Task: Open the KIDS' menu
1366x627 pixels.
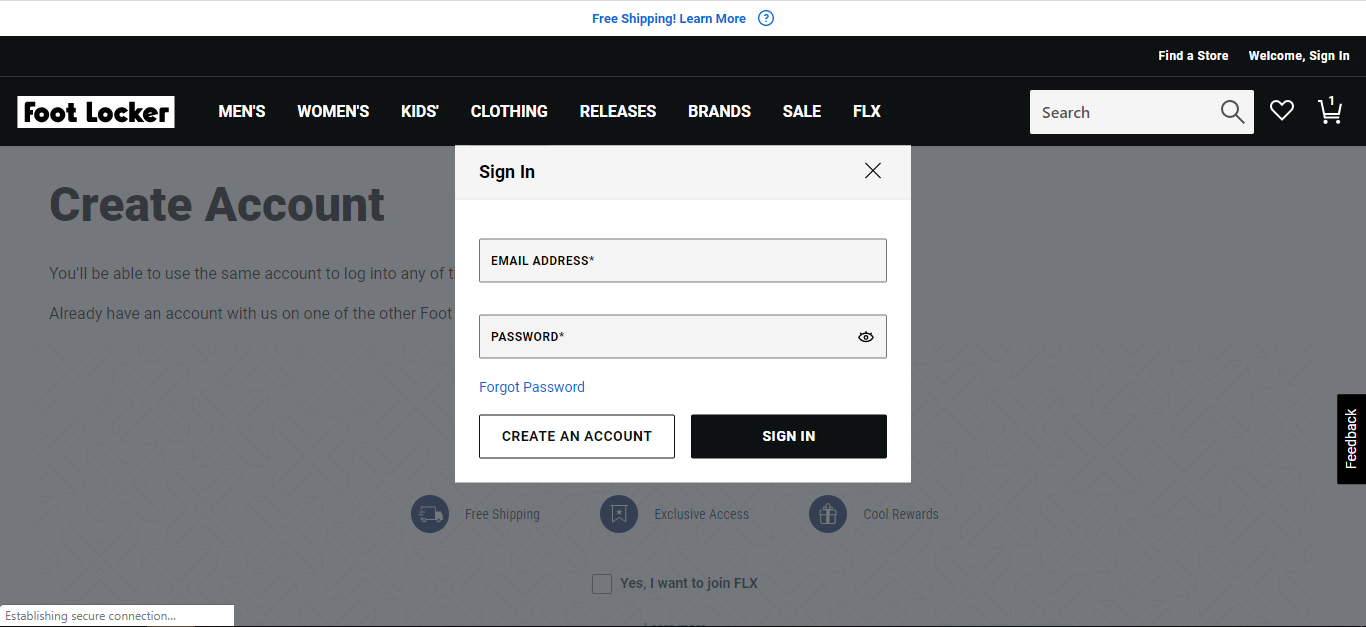Action: [x=420, y=111]
